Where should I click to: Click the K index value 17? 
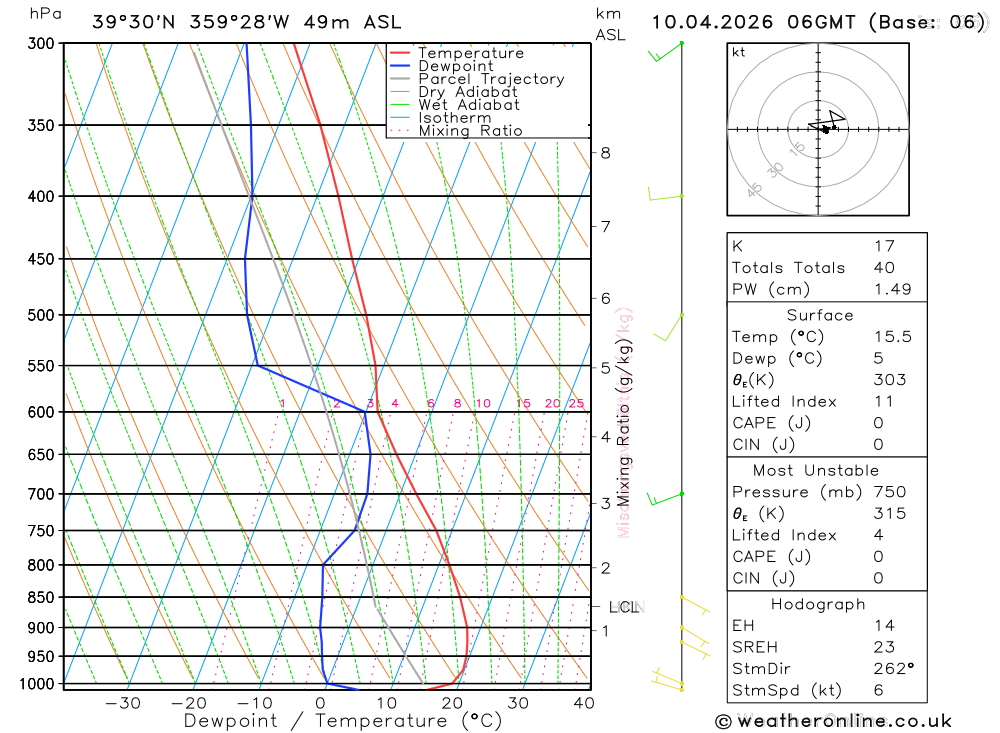[x=885, y=246]
